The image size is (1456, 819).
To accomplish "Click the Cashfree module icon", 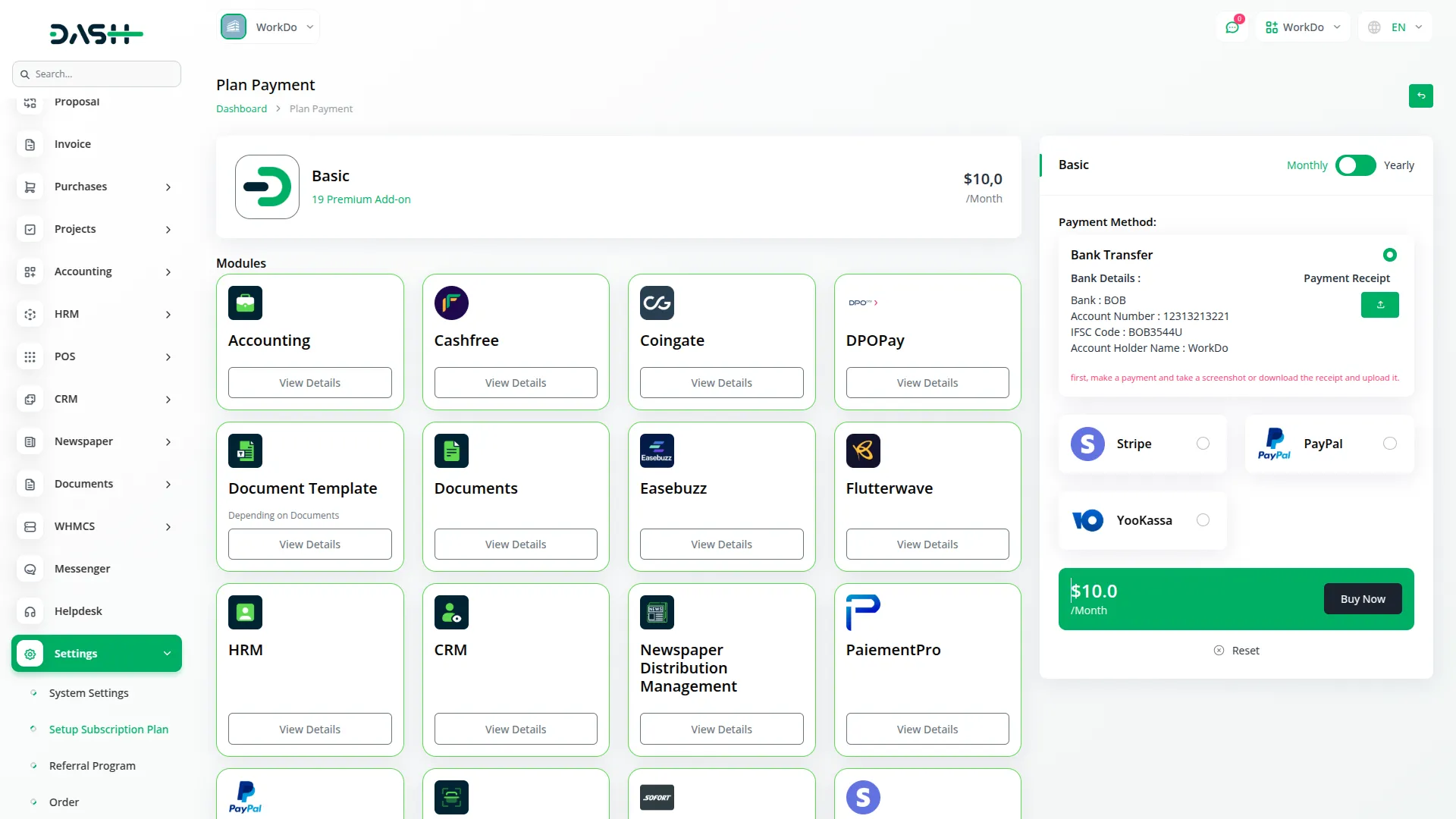I will (451, 303).
